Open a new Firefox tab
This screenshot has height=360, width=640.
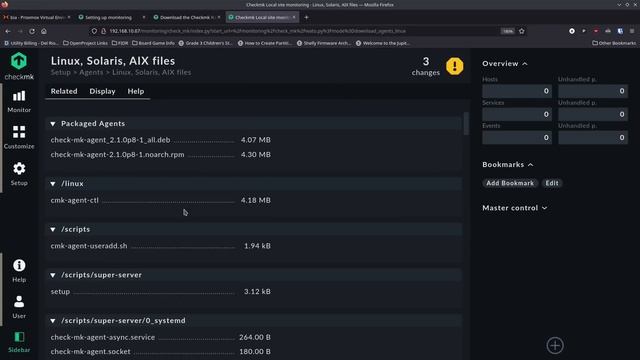(x=306, y=17)
